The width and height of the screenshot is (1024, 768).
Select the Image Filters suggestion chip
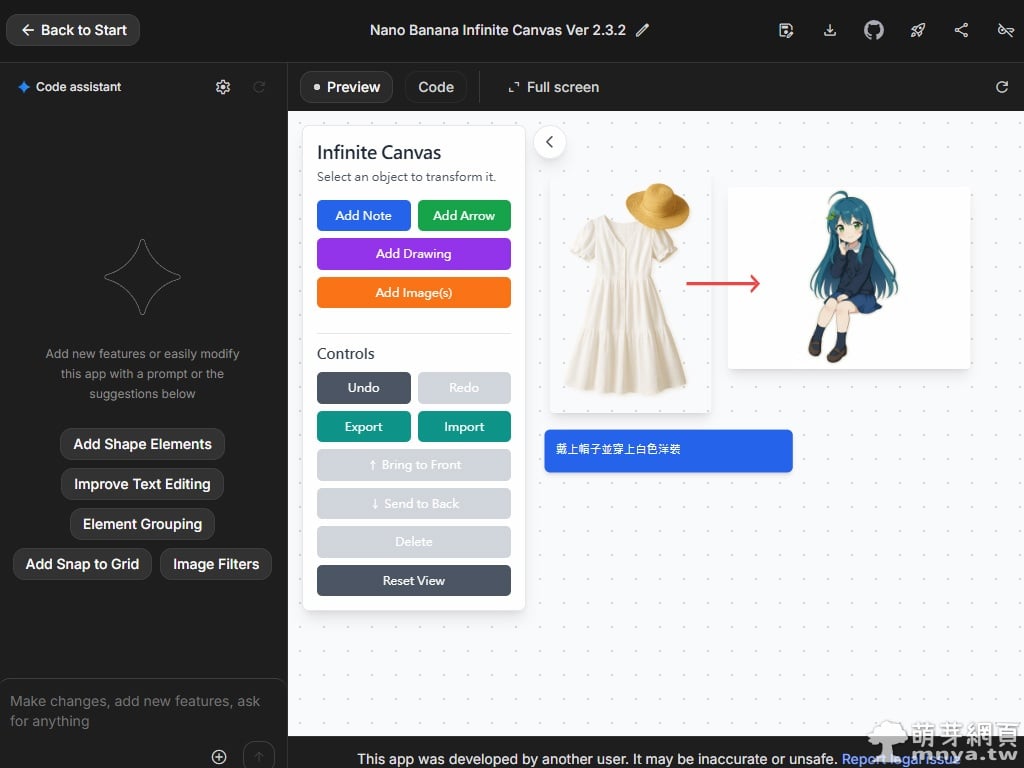point(216,564)
